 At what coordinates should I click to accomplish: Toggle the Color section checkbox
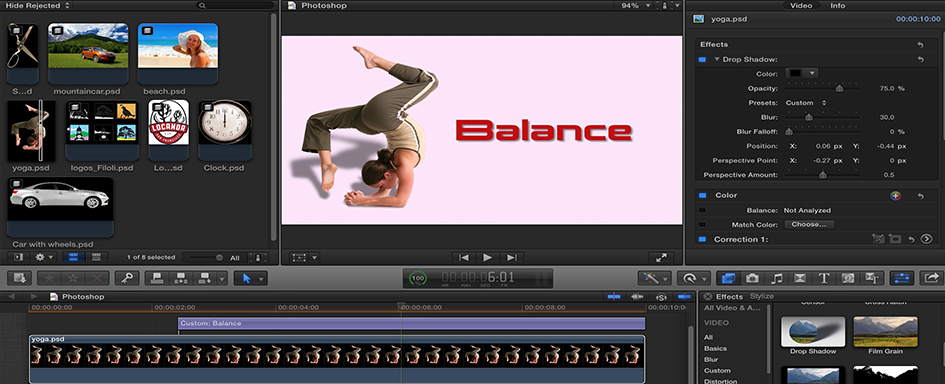pos(702,195)
